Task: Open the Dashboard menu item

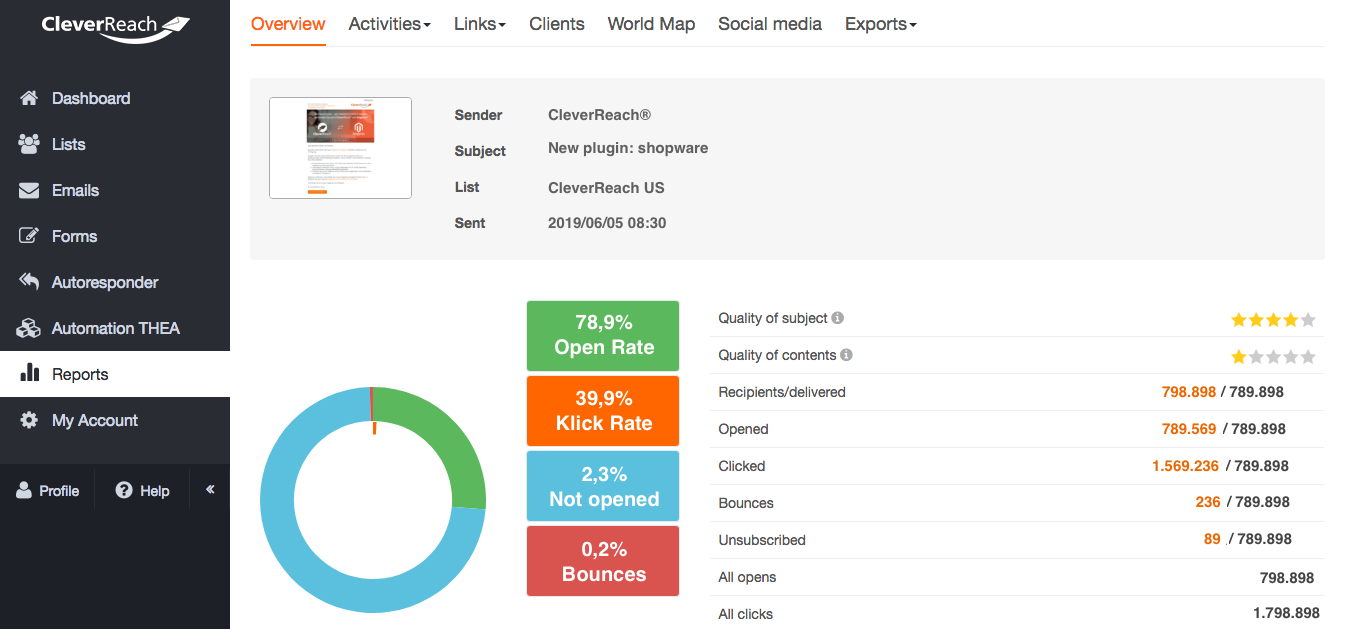Action: point(115,98)
